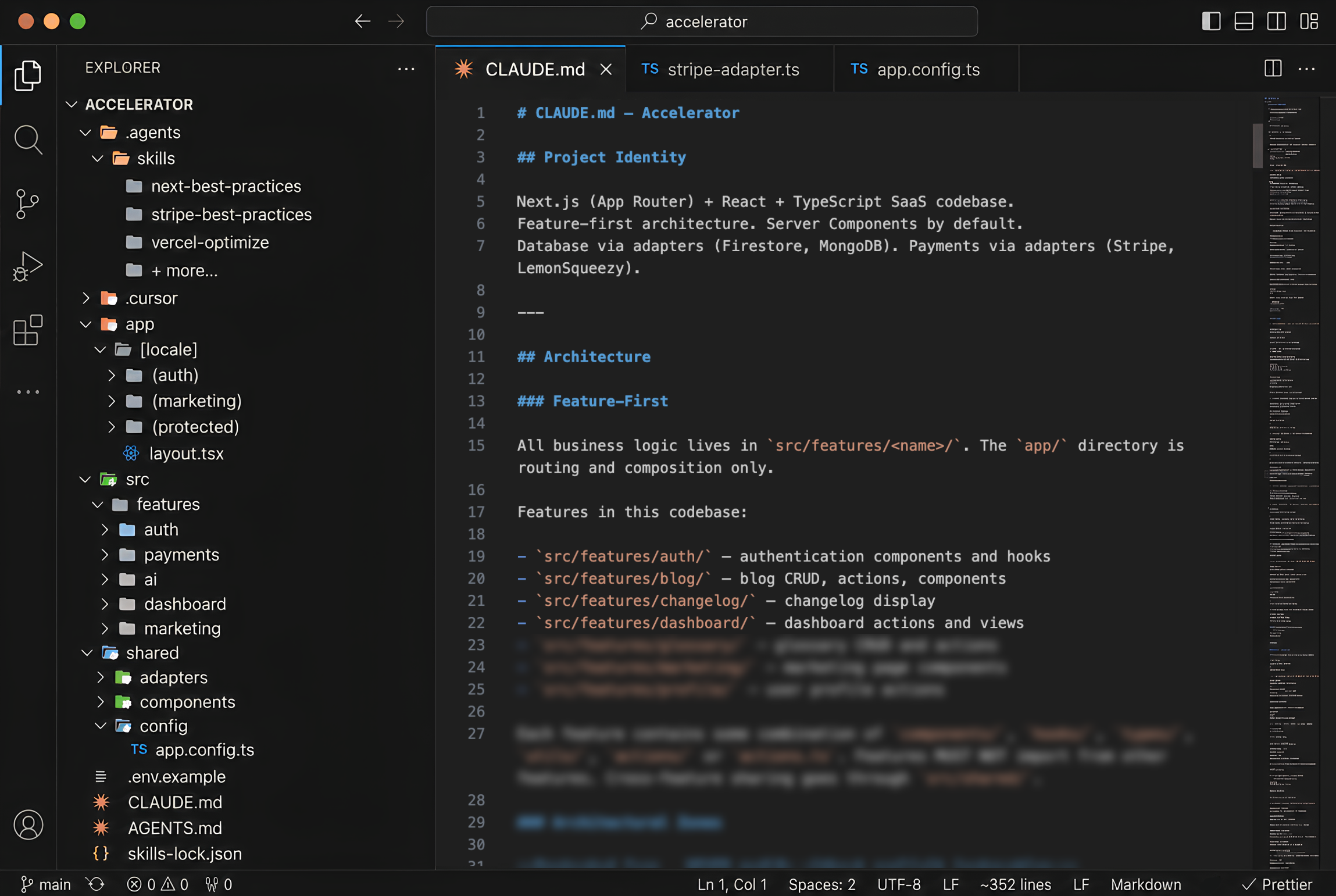Change language mode from Markdown
The image size is (1336, 896).
click(x=1145, y=884)
